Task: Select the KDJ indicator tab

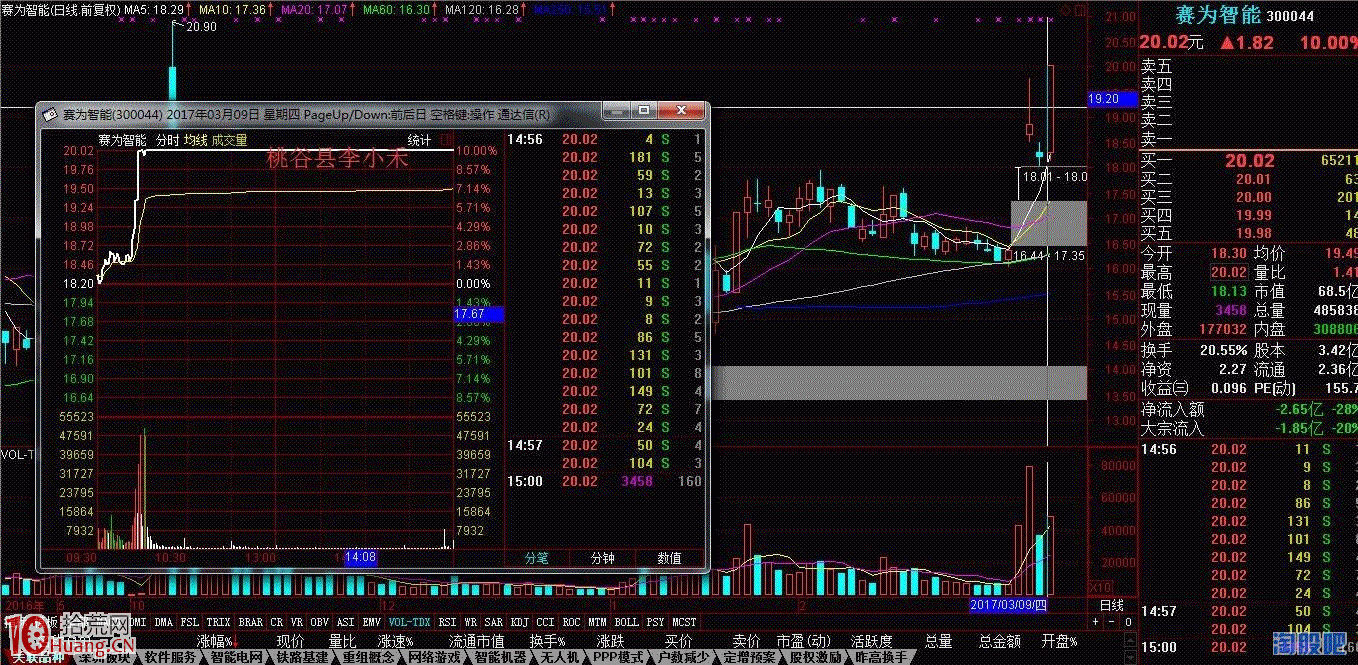Action: tap(520, 622)
